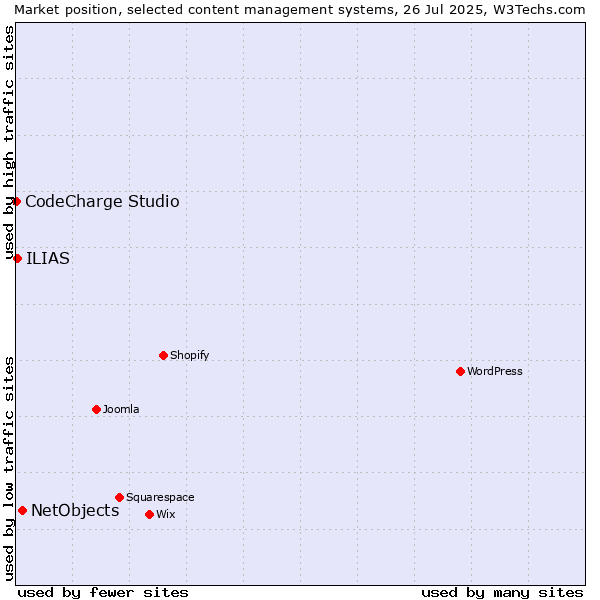
Task: Click the Shopify red data point
Action: point(163,355)
